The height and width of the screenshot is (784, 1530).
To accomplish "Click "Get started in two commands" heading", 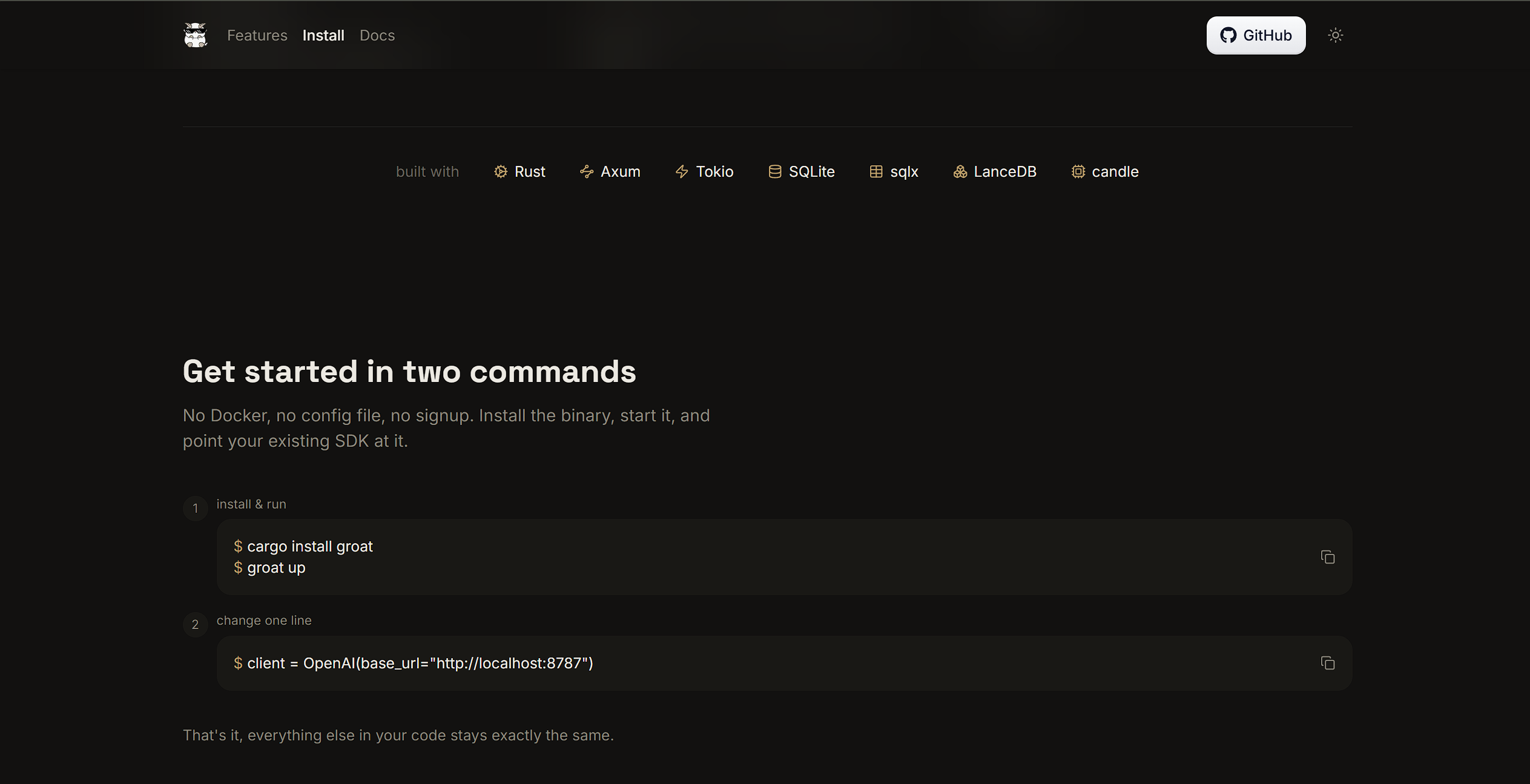I will (x=410, y=371).
